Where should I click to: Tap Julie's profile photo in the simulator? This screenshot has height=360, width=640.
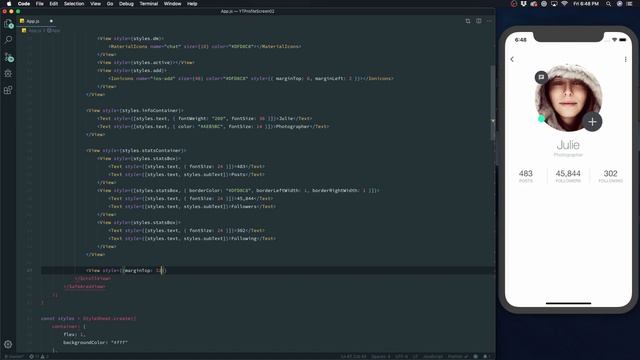(x=568, y=98)
